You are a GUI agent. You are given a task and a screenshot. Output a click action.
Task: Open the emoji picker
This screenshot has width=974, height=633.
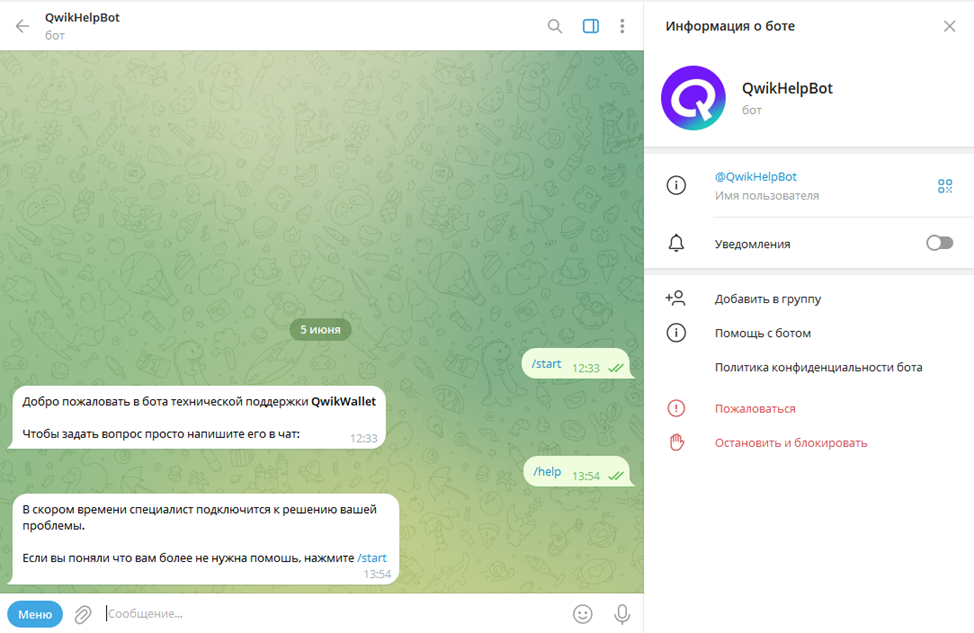pyautogui.click(x=582, y=614)
